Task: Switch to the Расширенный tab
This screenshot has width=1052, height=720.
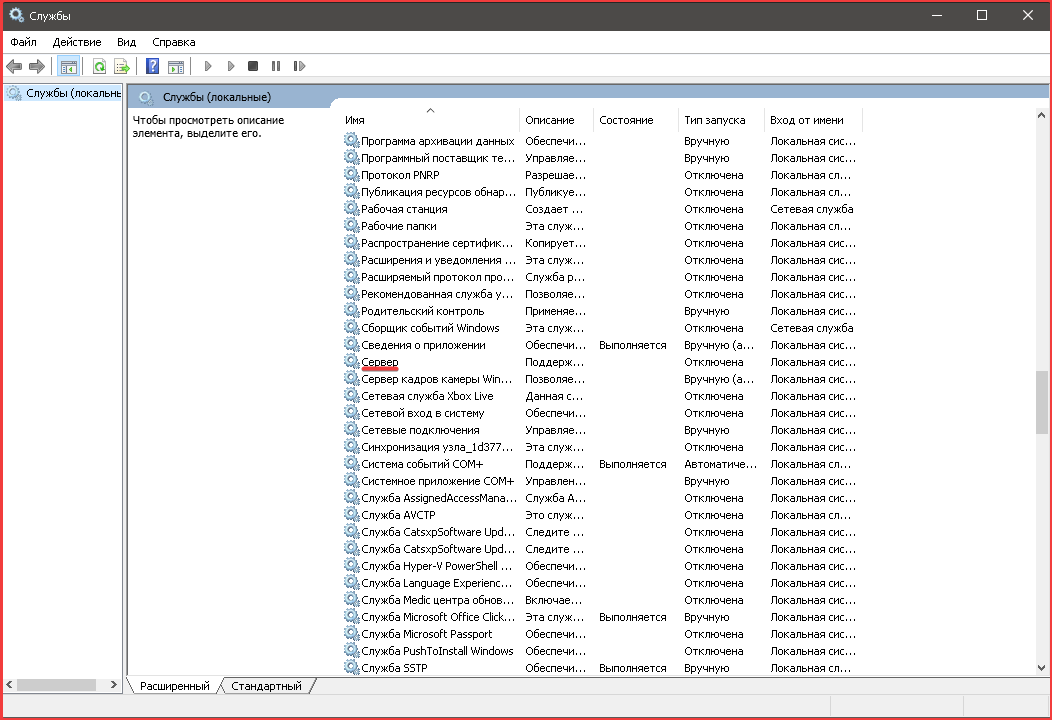Action: tap(175, 686)
